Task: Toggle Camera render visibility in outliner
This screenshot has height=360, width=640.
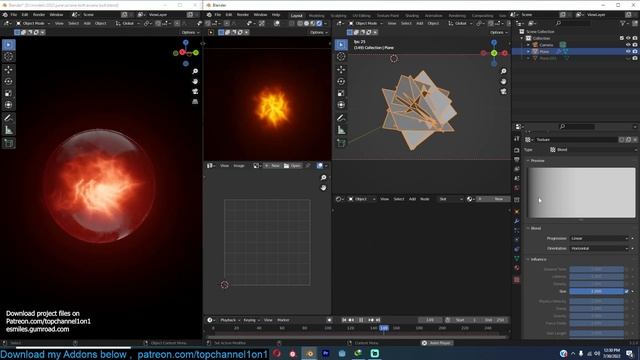Action: coord(635,45)
